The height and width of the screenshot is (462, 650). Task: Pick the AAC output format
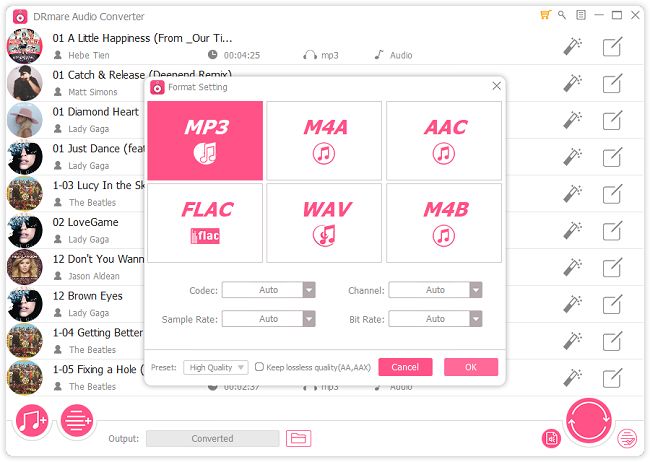coord(444,141)
